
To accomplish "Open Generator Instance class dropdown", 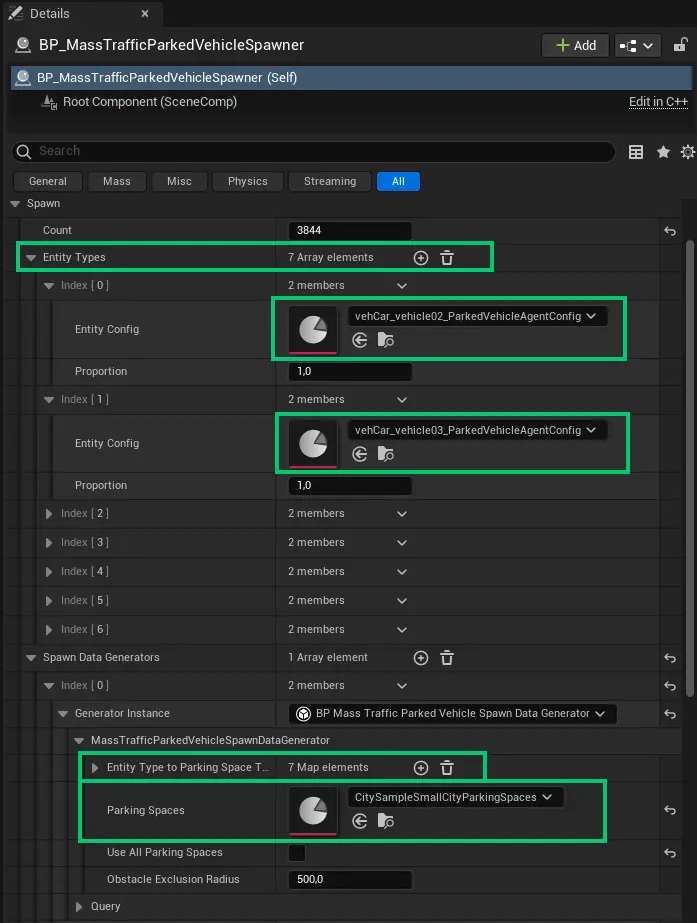I will click(x=452, y=714).
